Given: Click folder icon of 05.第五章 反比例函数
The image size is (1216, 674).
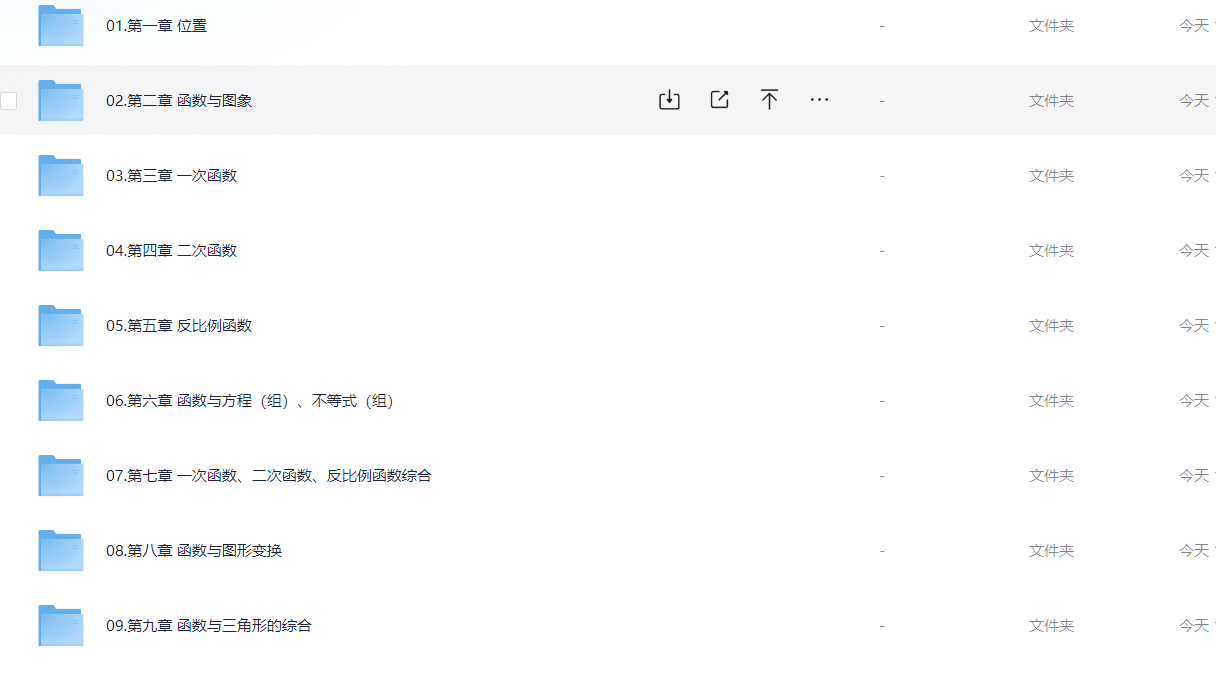Looking at the screenshot, I should 61,325.
